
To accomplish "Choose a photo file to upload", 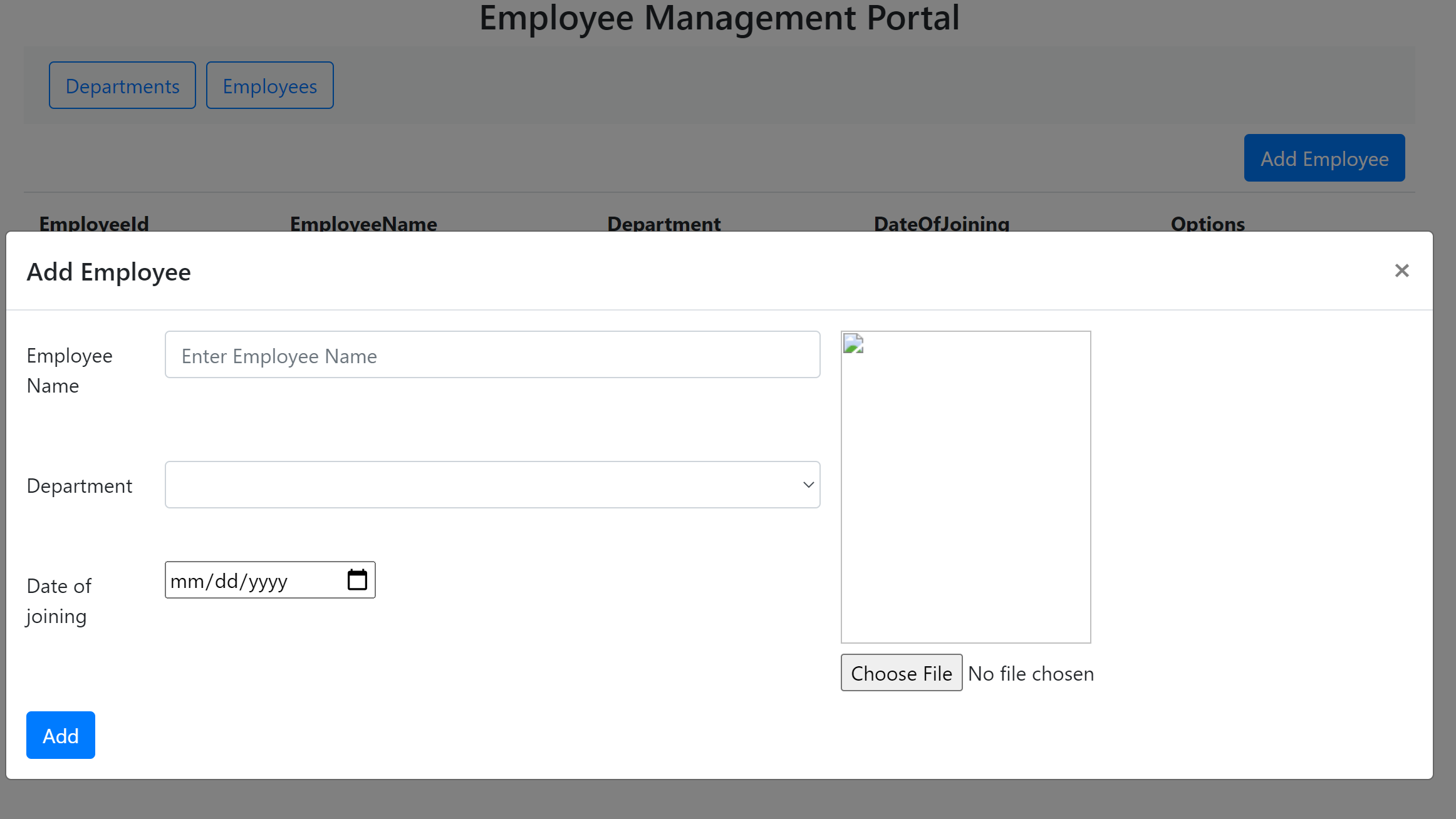I will [901, 672].
